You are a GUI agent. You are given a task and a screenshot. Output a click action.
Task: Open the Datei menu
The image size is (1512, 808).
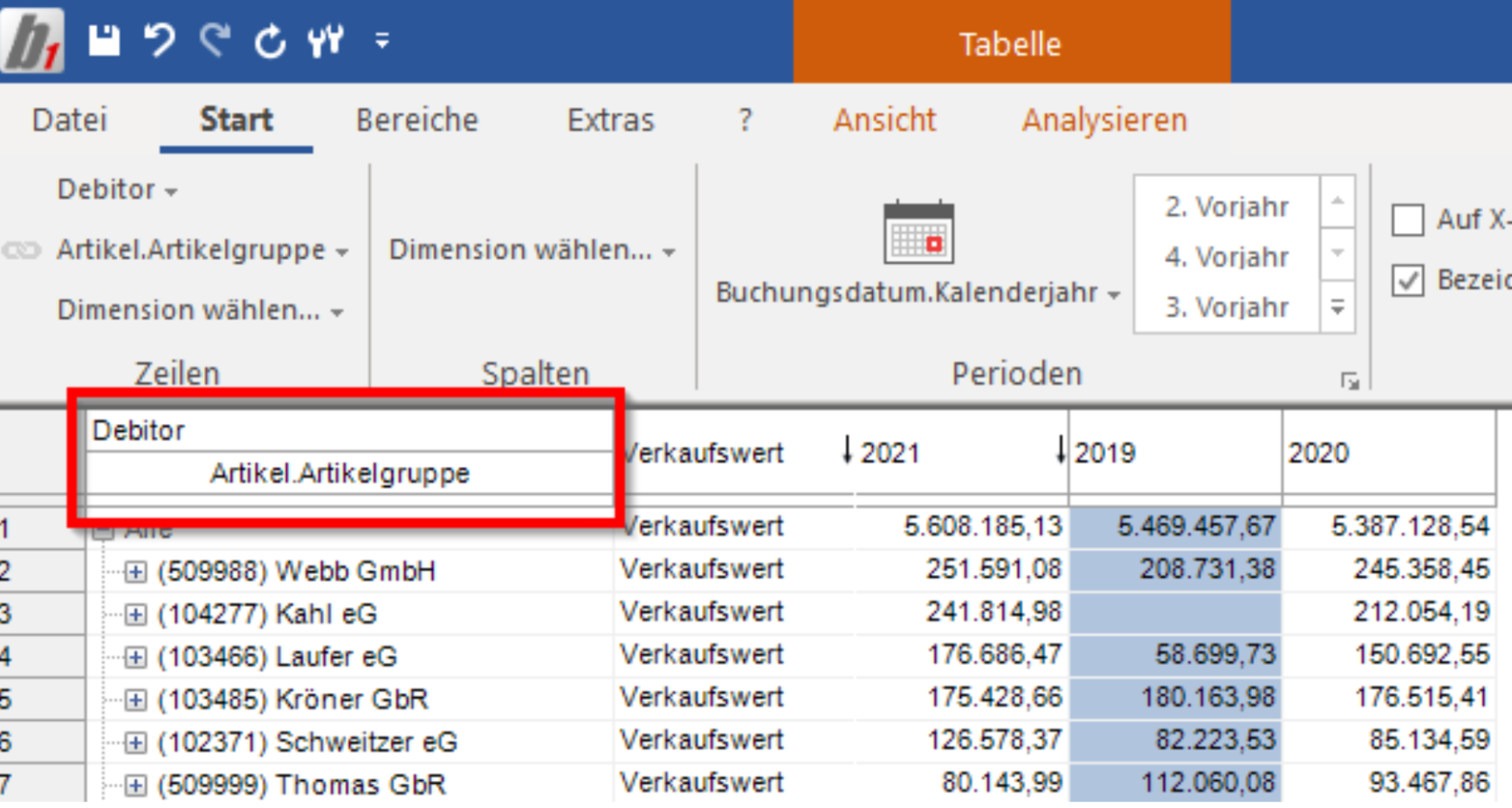(69, 120)
